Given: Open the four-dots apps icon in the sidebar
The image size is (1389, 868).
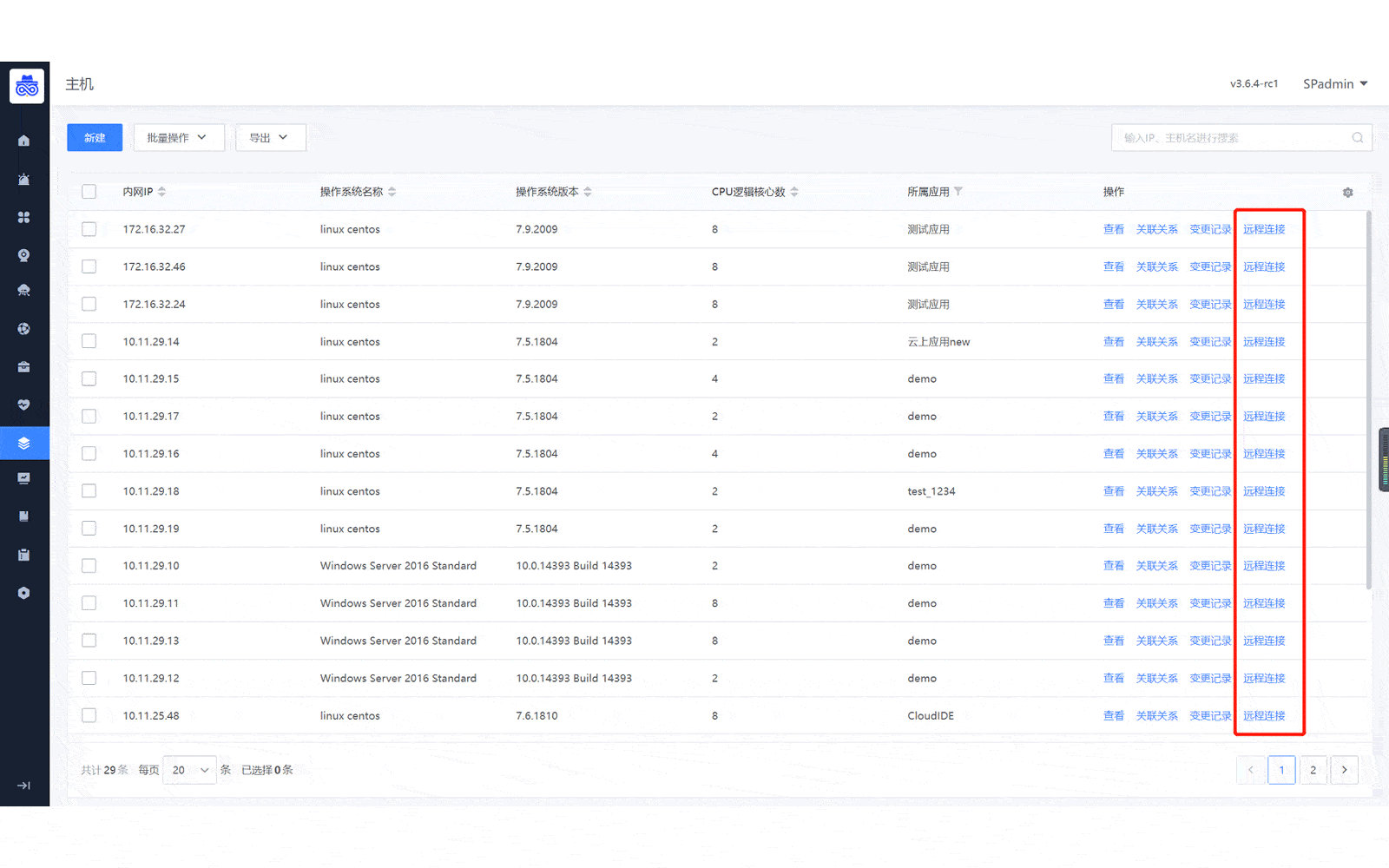Looking at the screenshot, I should pyautogui.click(x=24, y=217).
